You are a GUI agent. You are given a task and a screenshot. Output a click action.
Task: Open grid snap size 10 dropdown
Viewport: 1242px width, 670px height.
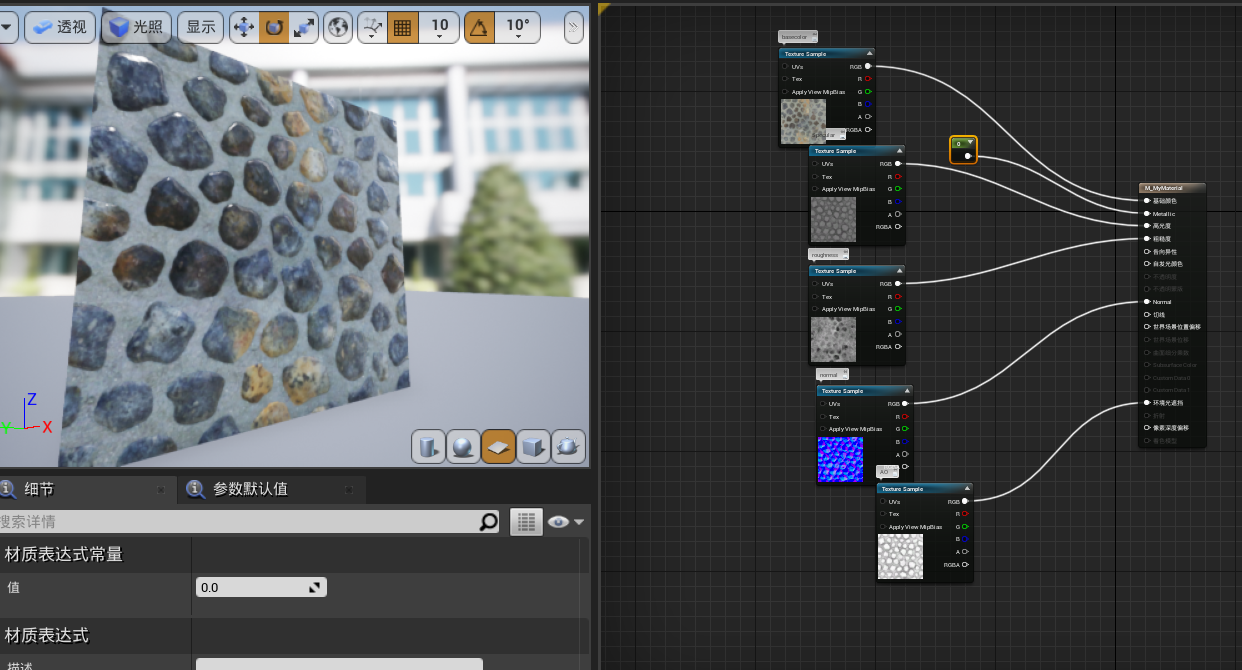pyautogui.click(x=439, y=28)
